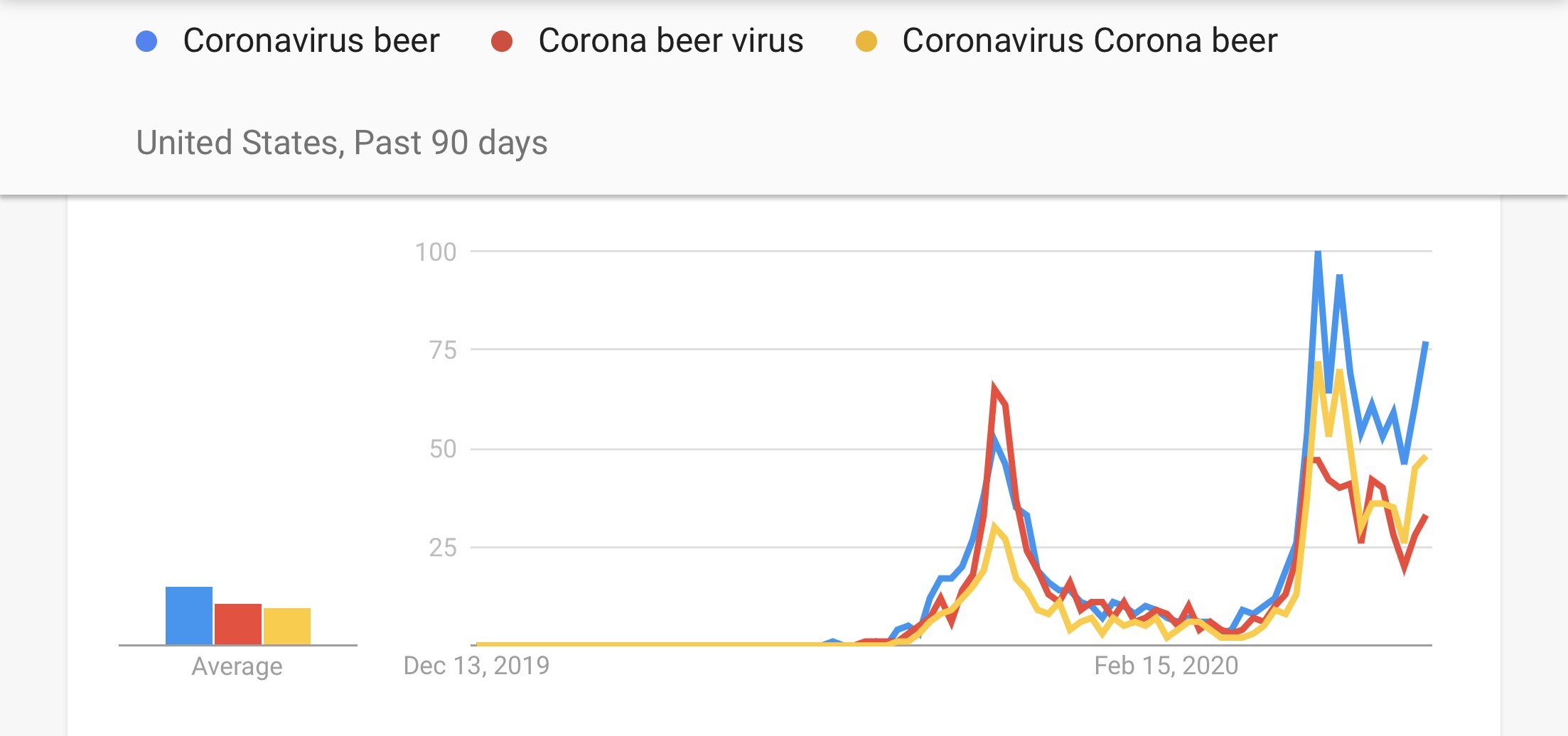Click the Dec 13, 2019 axis label
Viewport: 1568px width, 736px height.
476,666
